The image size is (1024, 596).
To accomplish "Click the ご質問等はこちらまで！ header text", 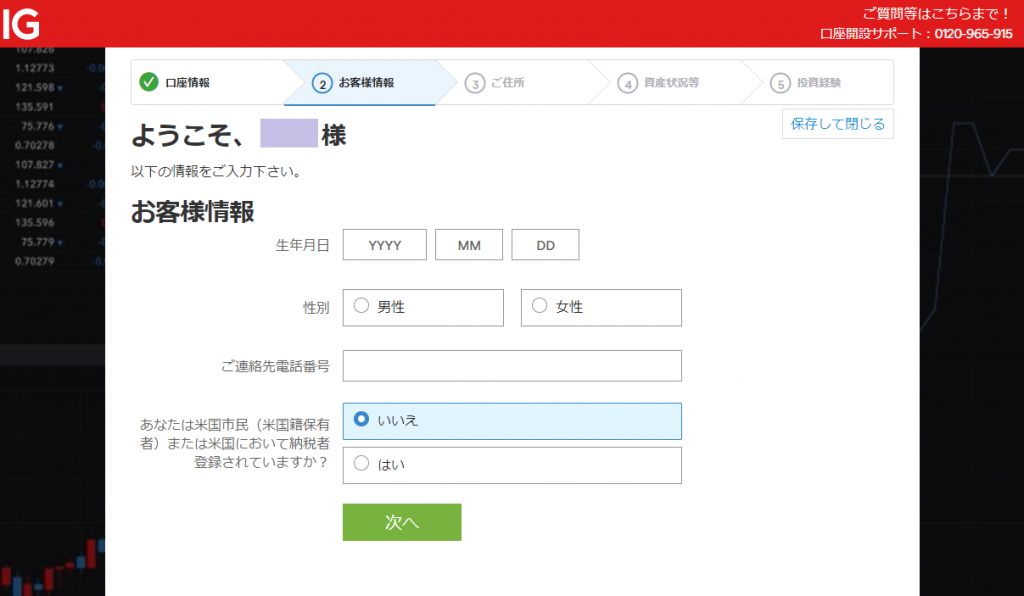I will pos(937,14).
